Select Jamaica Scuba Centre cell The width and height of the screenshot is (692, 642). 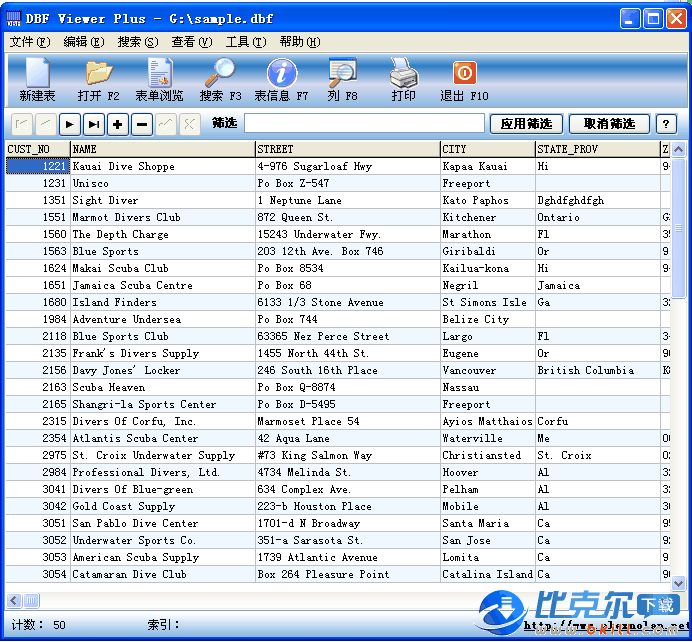point(163,285)
